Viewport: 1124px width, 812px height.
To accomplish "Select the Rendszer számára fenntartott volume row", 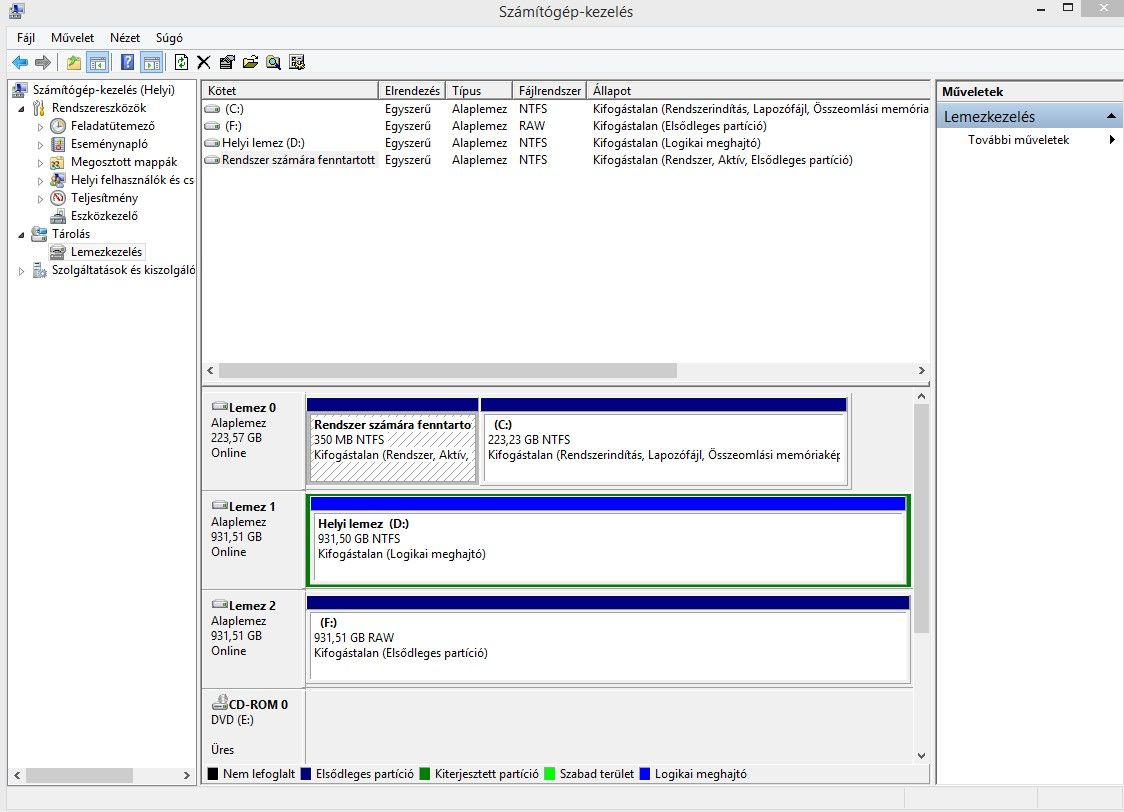I will (566, 161).
